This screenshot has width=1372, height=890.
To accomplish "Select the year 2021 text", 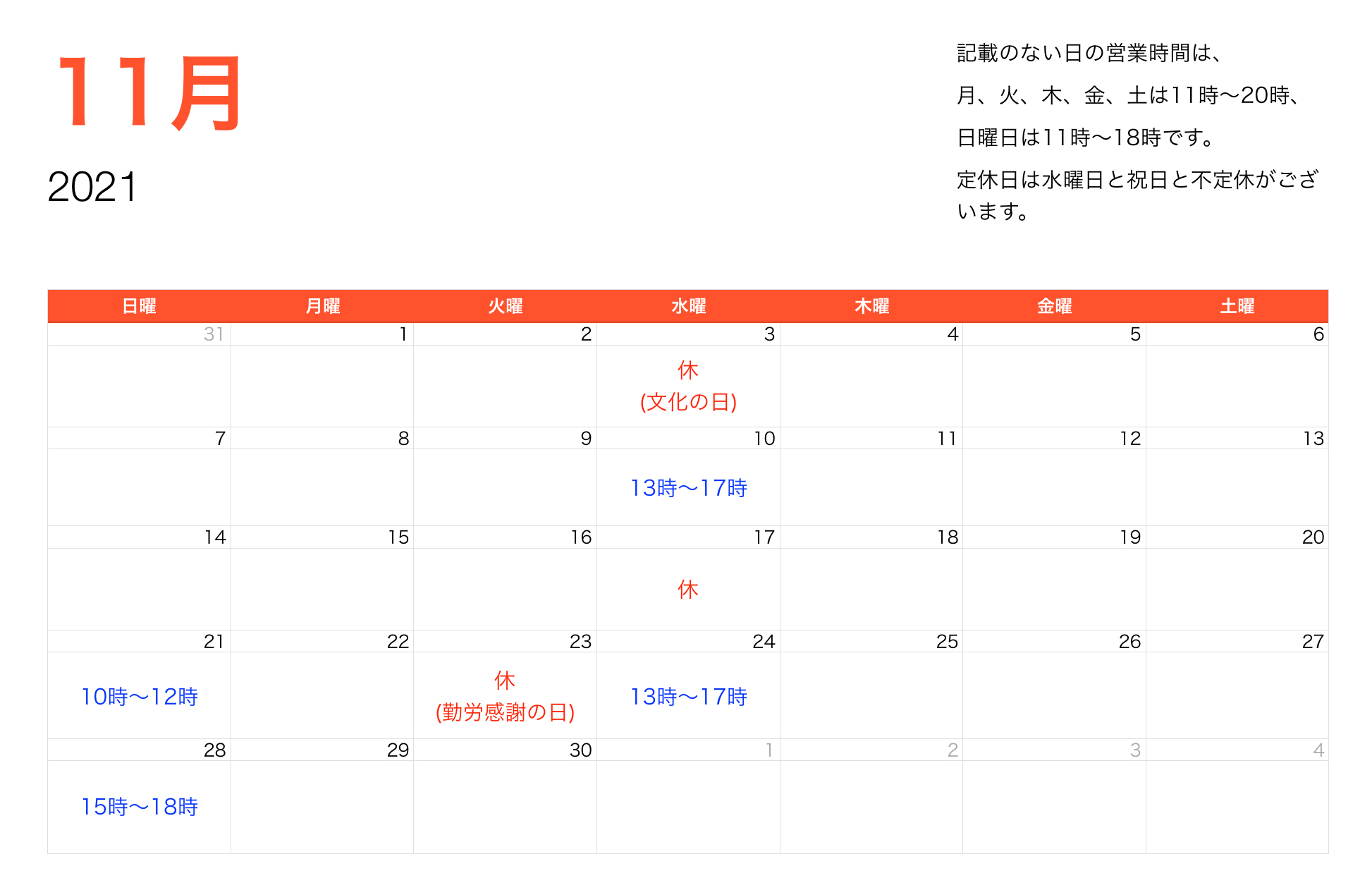I will (x=92, y=187).
